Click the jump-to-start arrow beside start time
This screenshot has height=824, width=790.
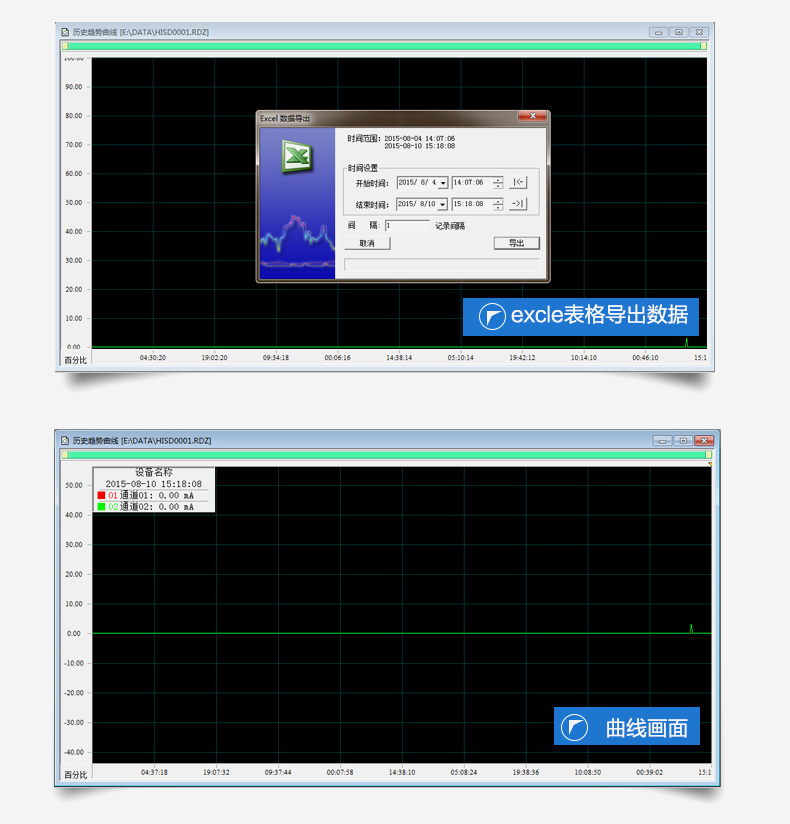[x=517, y=182]
